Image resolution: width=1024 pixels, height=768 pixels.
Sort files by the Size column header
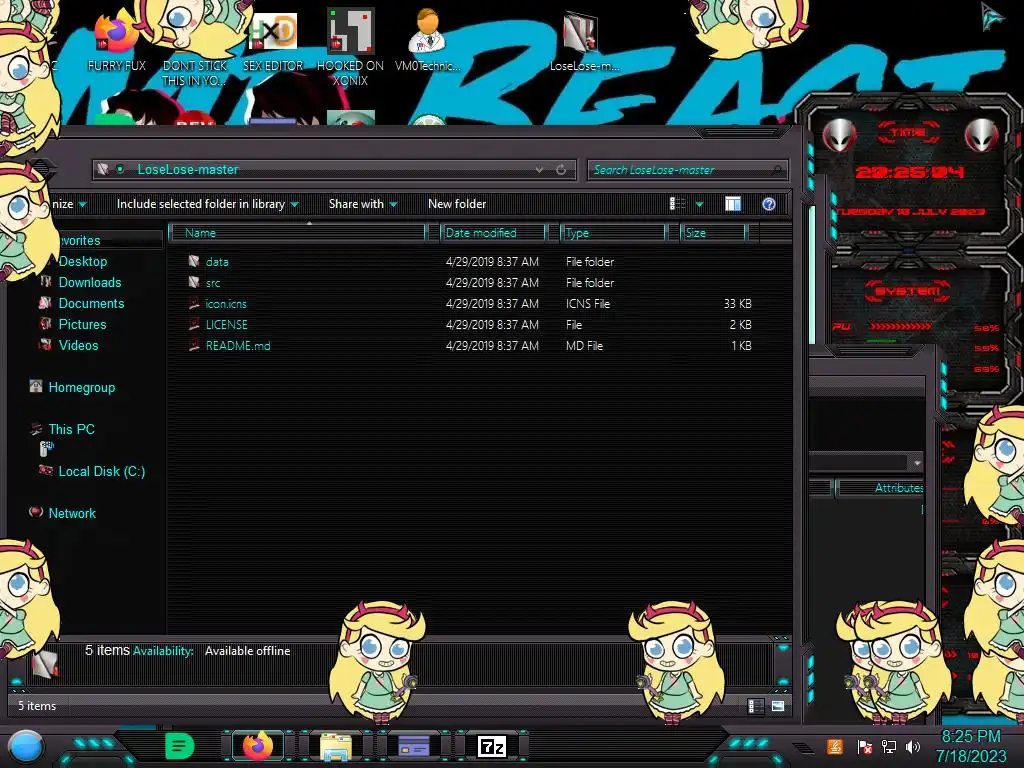pos(713,233)
